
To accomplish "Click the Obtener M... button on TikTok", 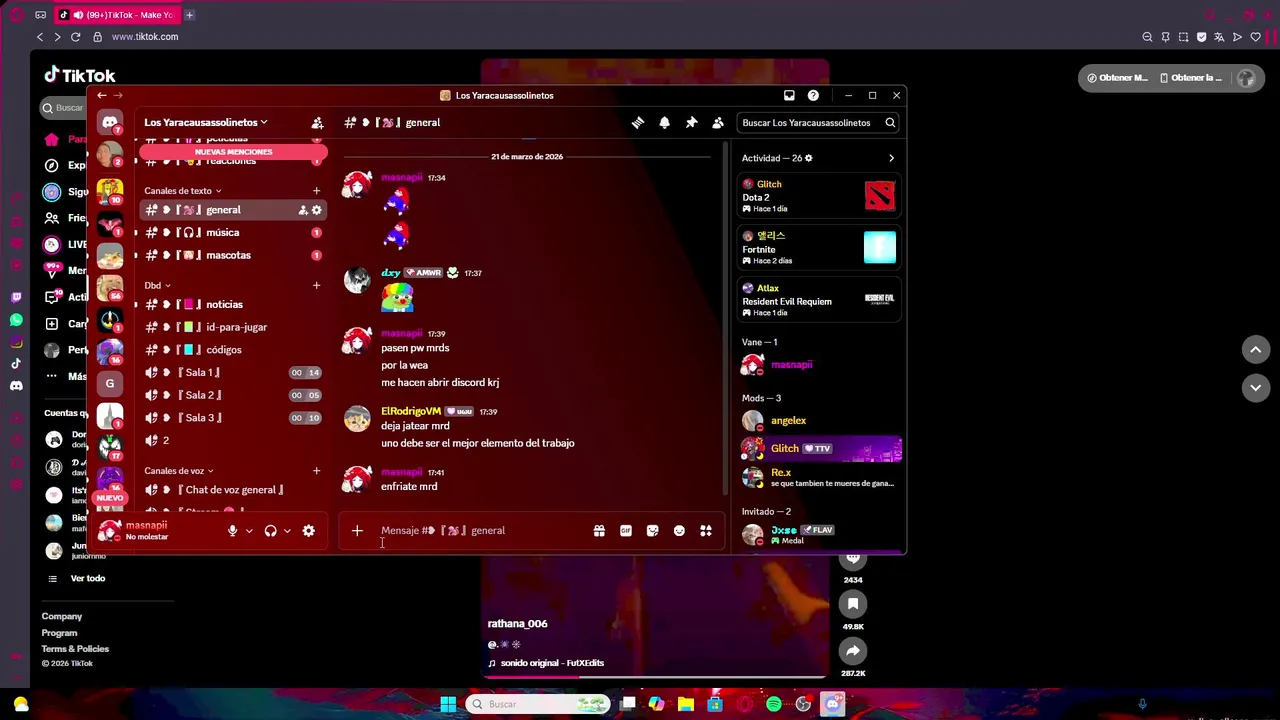I will pyautogui.click(x=1117, y=78).
